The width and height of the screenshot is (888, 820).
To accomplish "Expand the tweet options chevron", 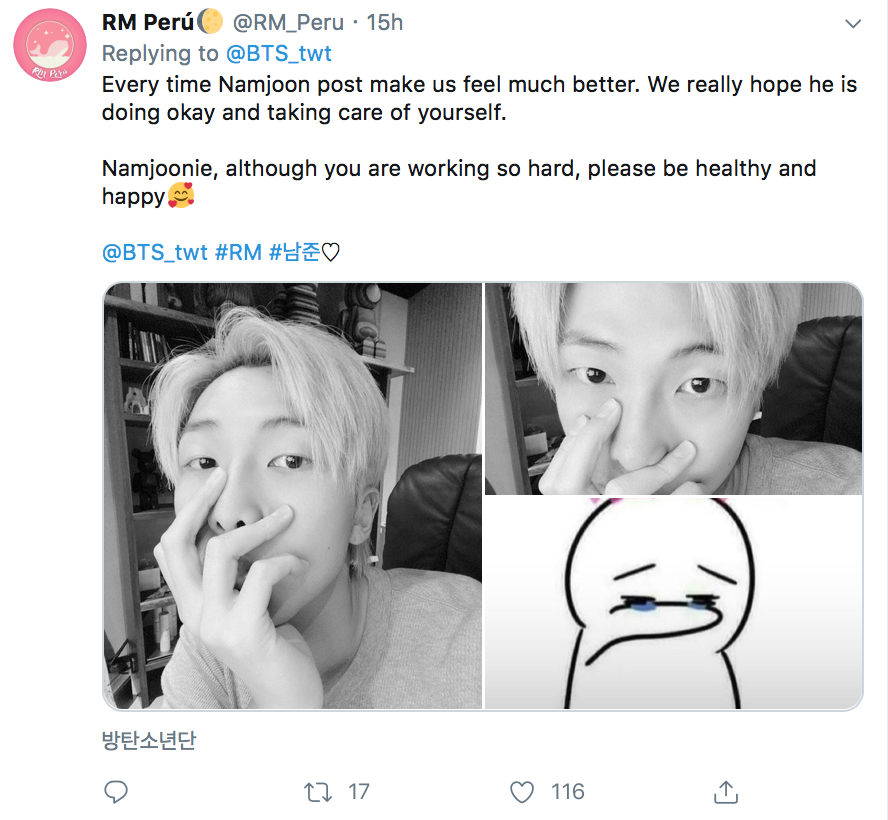I will point(852,23).
